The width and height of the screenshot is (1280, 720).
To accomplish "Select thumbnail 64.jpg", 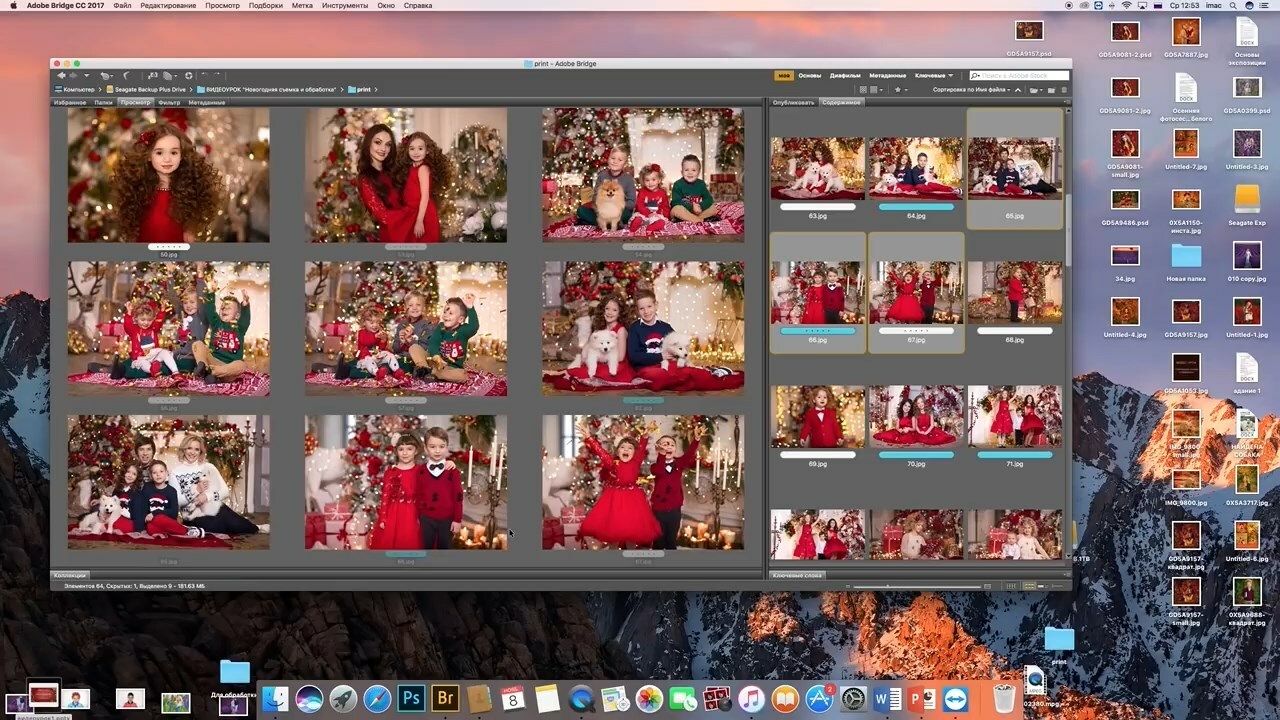I will [916, 168].
